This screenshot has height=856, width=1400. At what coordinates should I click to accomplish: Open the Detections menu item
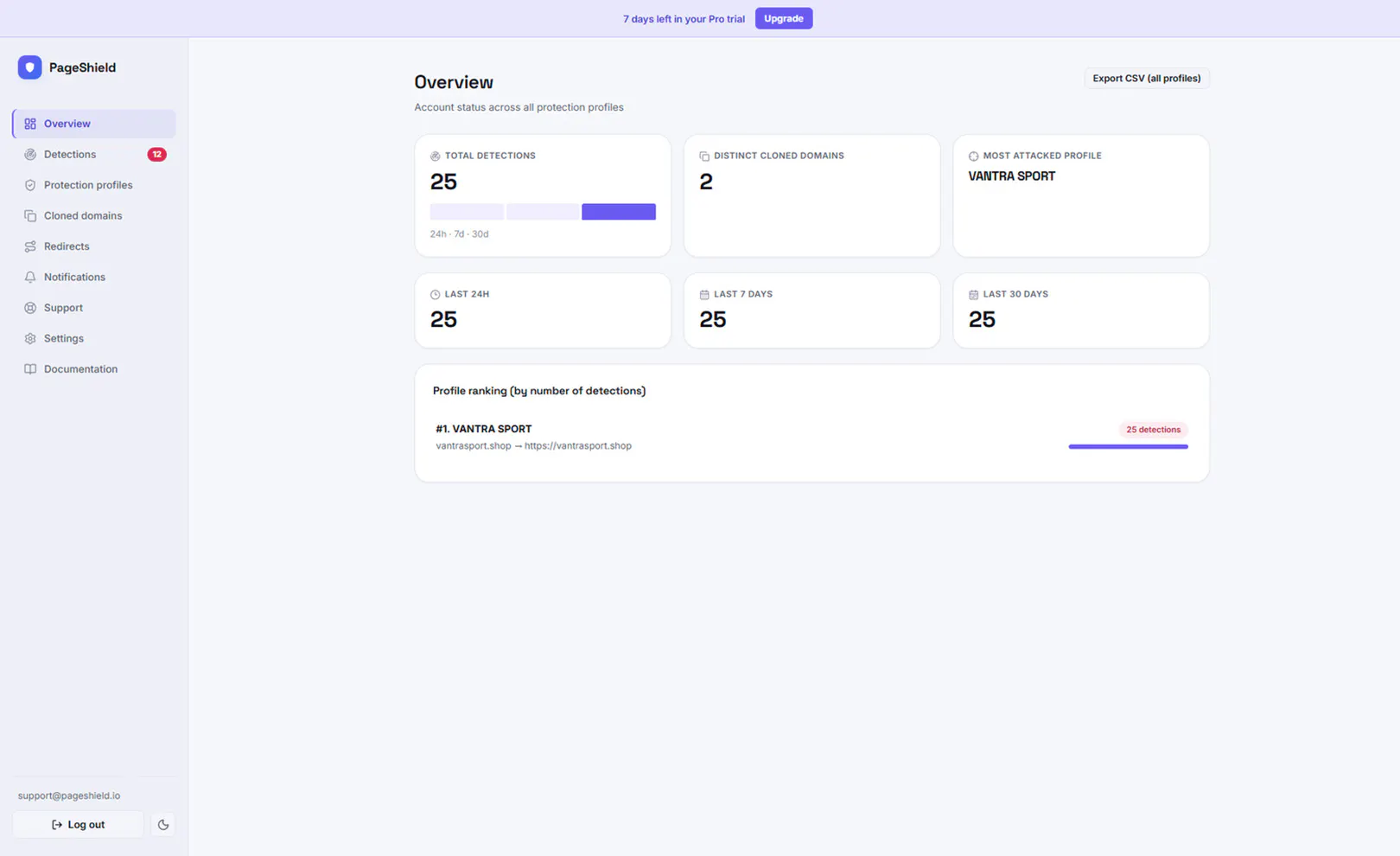click(x=94, y=155)
